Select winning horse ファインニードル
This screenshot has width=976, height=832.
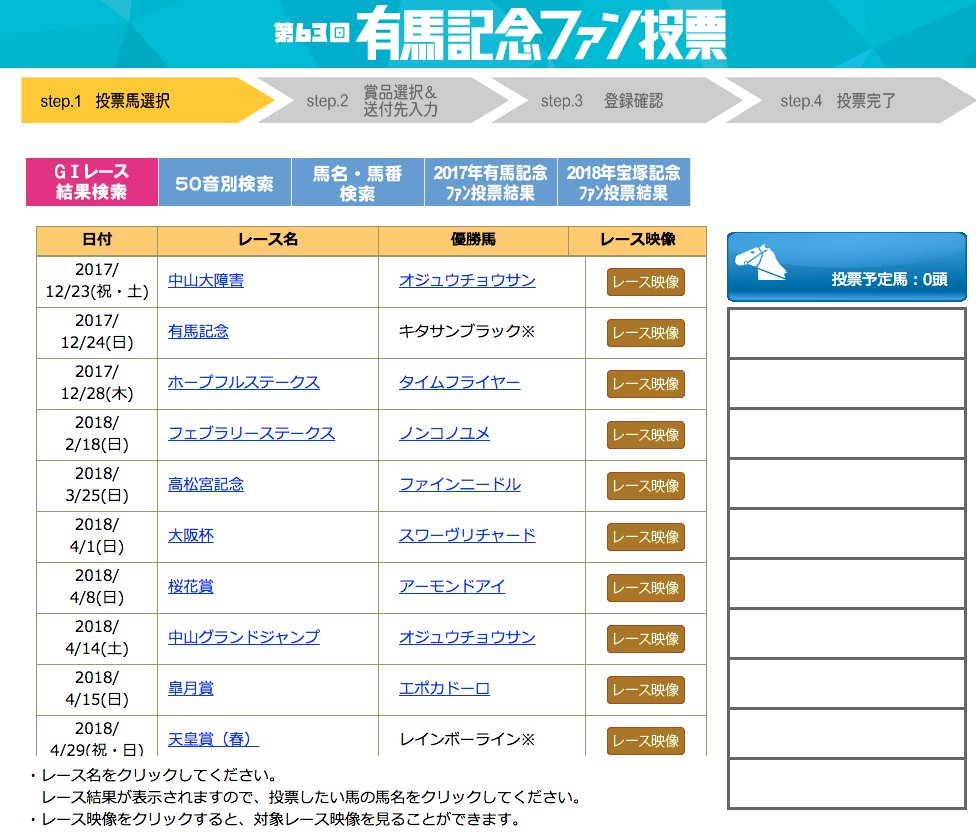[460, 485]
